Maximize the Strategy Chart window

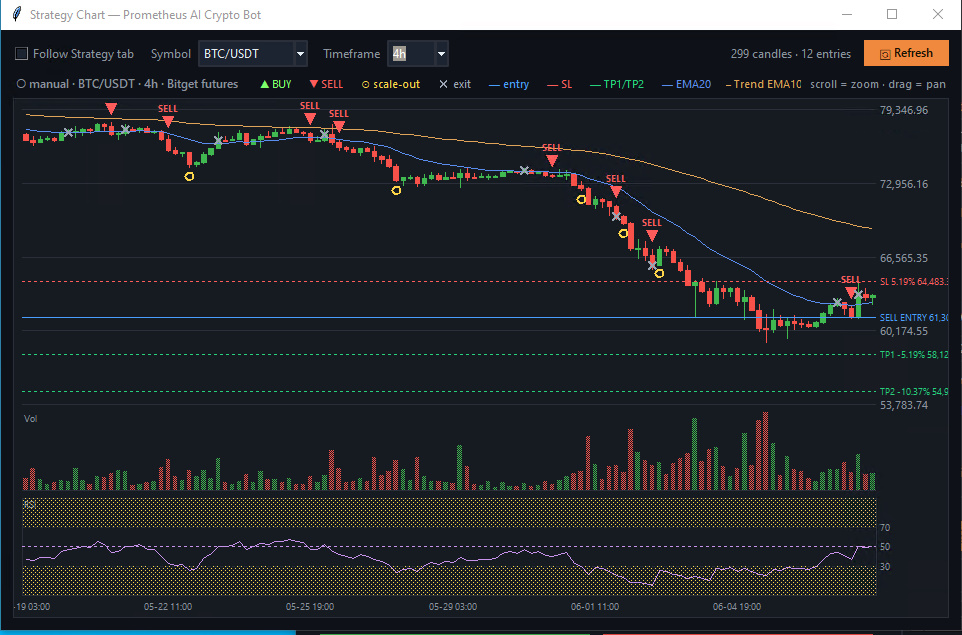click(892, 14)
